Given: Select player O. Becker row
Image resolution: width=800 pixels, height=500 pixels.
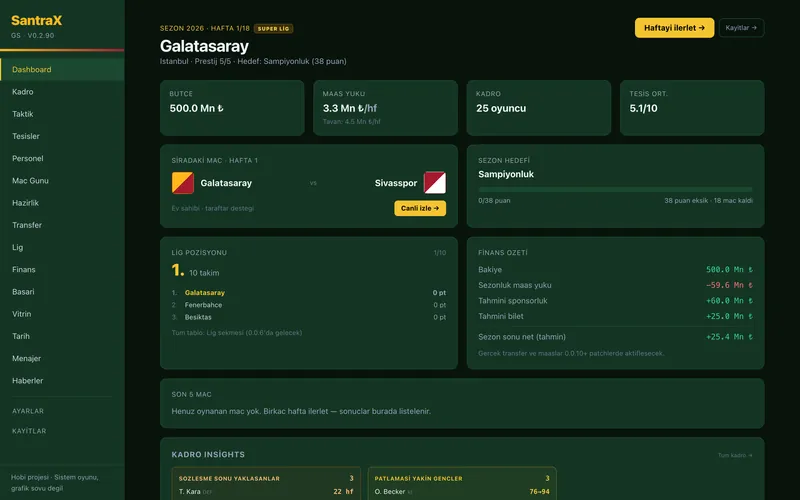Looking at the screenshot, I should tap(462, 491).
